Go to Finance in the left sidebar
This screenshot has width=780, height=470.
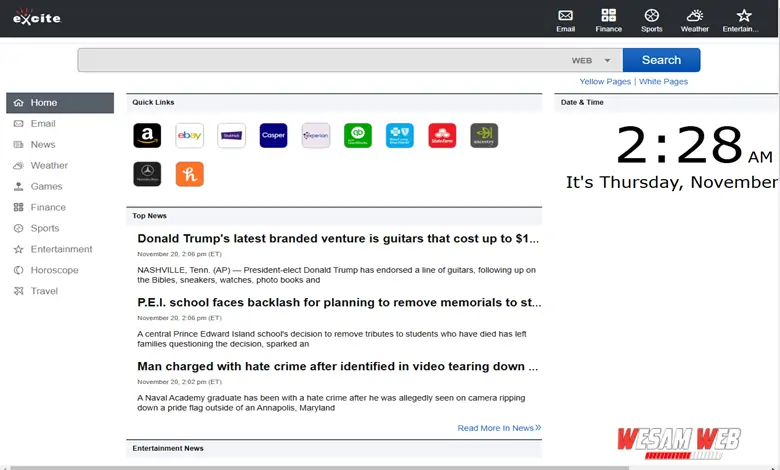pos(48,207)
